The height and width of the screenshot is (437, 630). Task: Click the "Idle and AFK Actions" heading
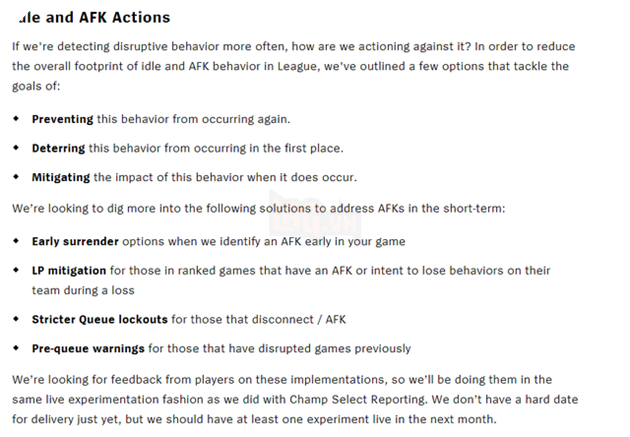tap(91, 18)
